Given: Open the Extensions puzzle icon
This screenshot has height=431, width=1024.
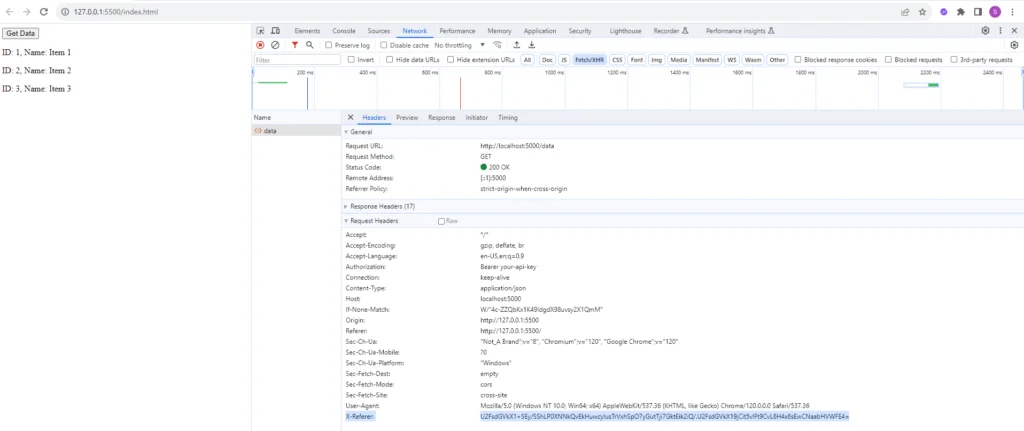Looking at the screenshot, I should [x=961, y=12].
